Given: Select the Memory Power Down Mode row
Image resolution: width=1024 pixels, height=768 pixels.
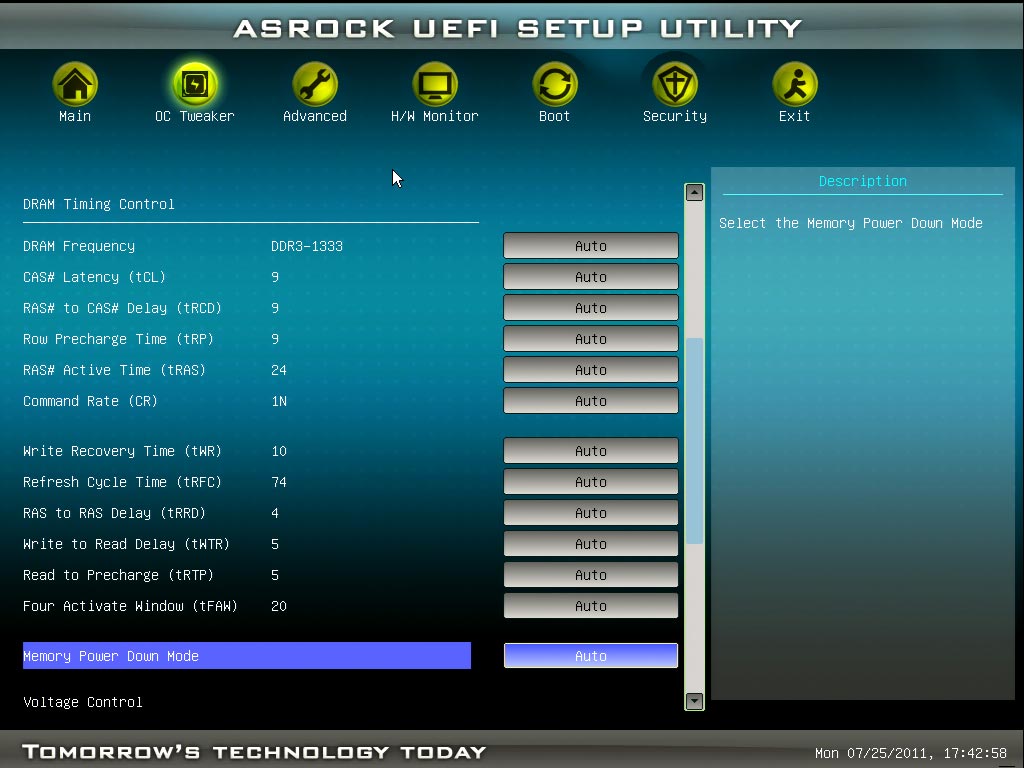Looking at the screenshot, I should (x=247, y=656).
